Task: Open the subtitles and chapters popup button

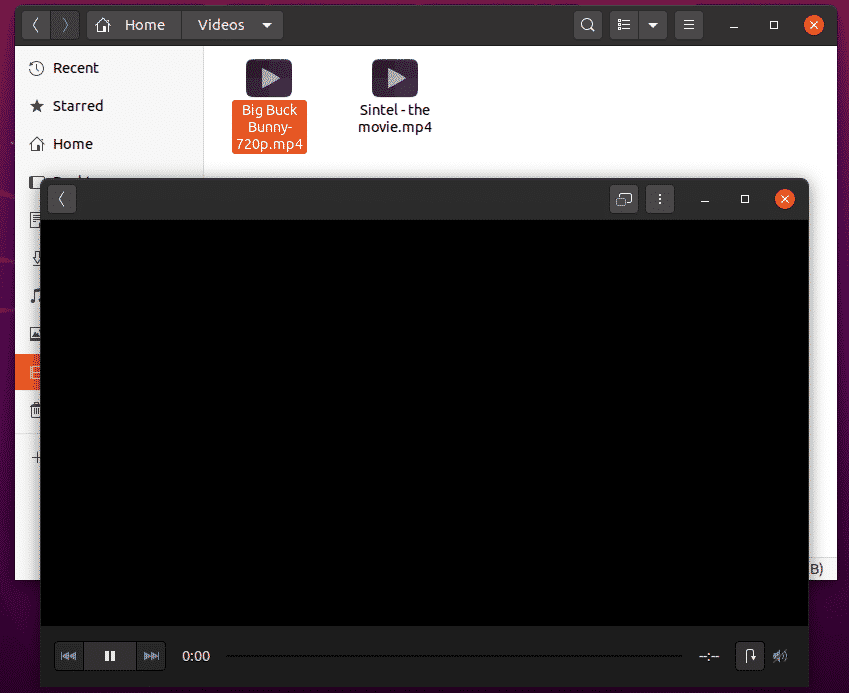Action: [750, 656]
